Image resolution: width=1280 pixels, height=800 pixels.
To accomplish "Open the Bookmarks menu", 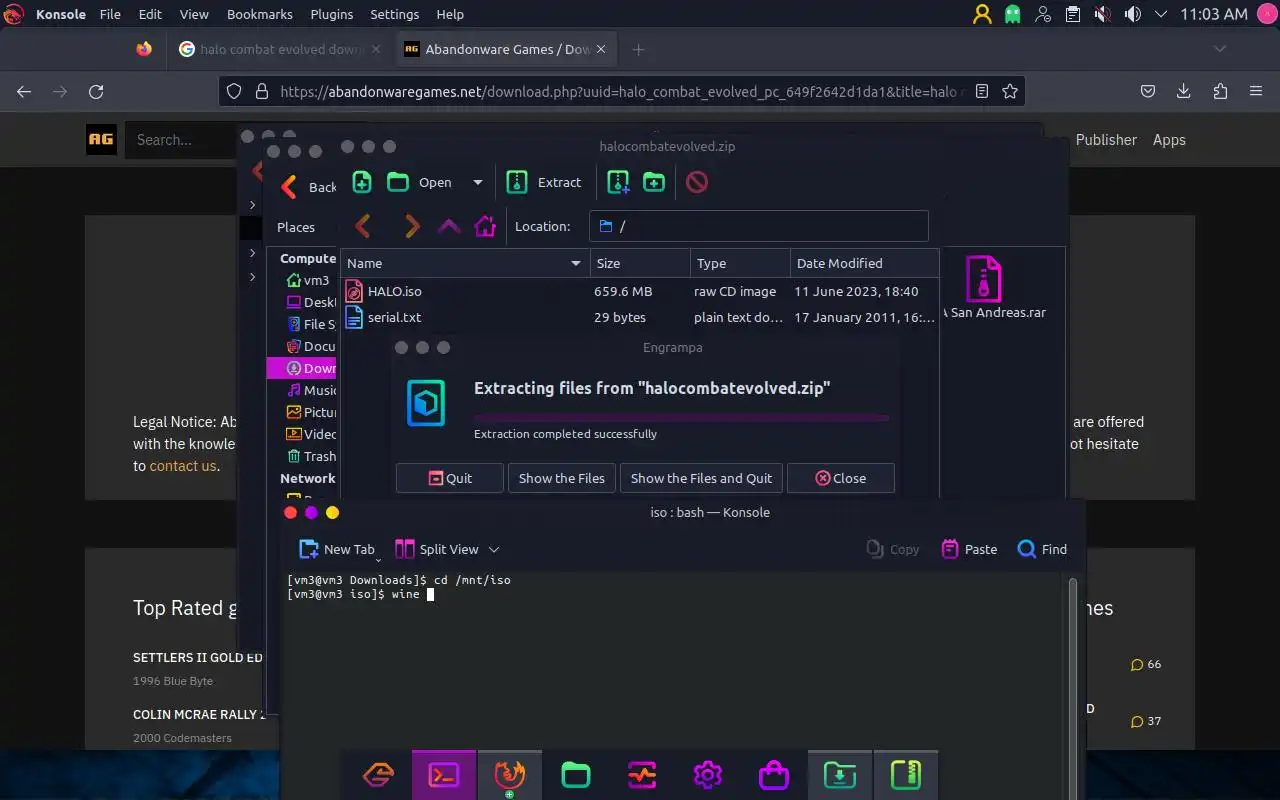I will (260, 14).
